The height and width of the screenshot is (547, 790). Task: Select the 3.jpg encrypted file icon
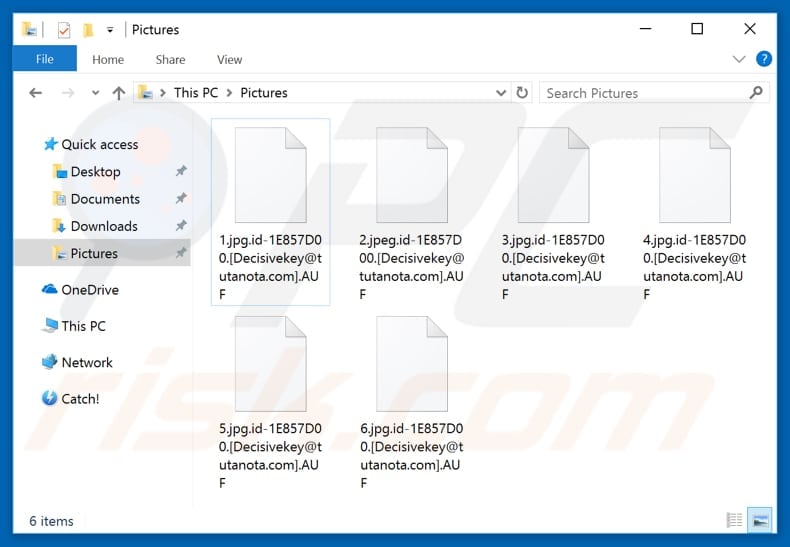(553, 175)
